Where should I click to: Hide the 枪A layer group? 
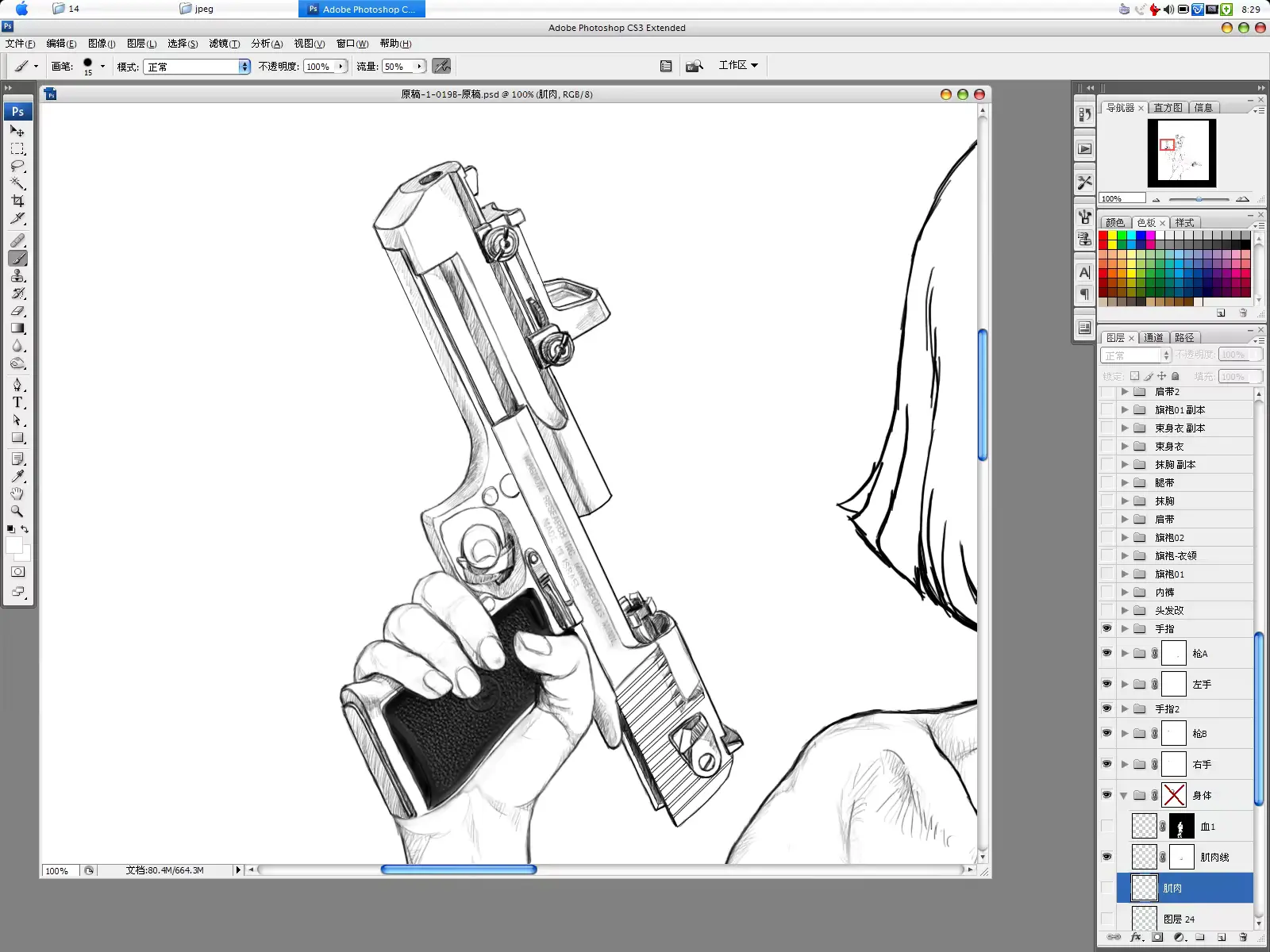(x=1106, y=653)
